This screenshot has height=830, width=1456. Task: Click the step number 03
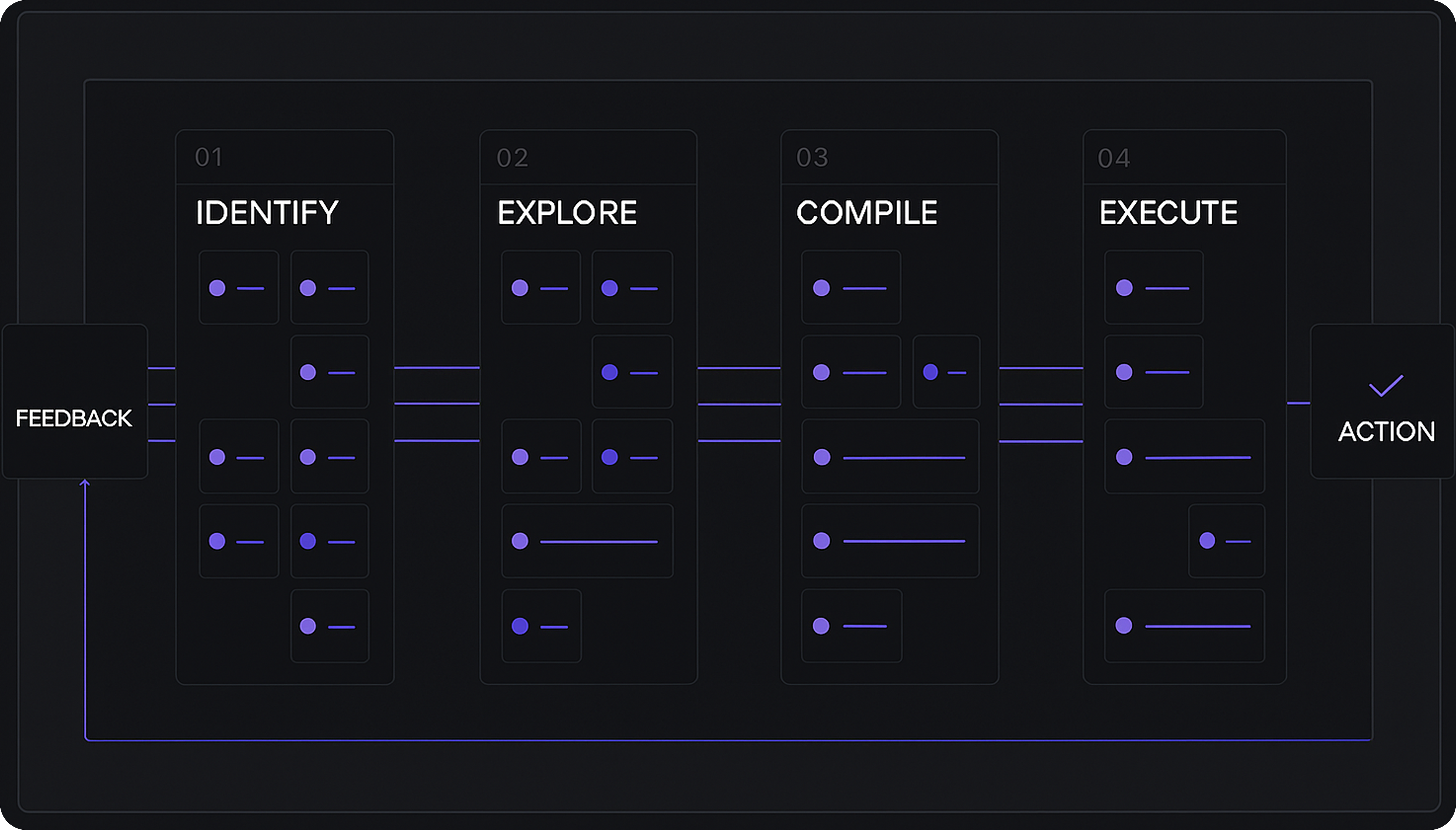pos(812,157)
